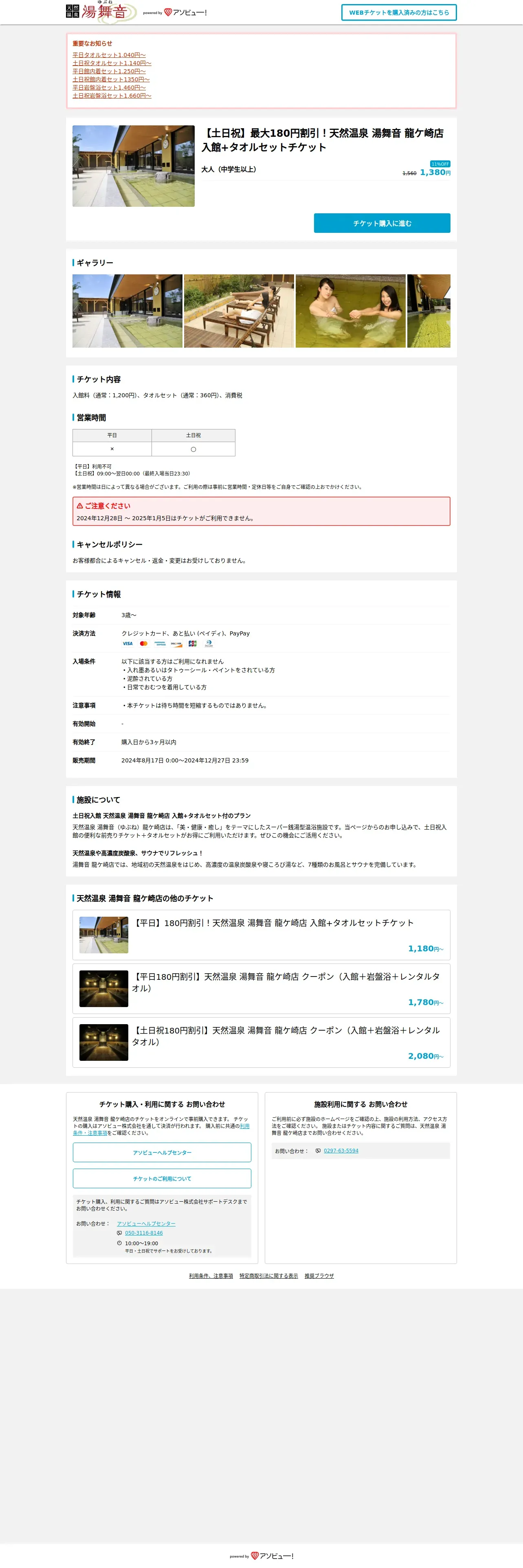
Task: Click the キャンセルポリシー section heading
Action: (110, 544)
